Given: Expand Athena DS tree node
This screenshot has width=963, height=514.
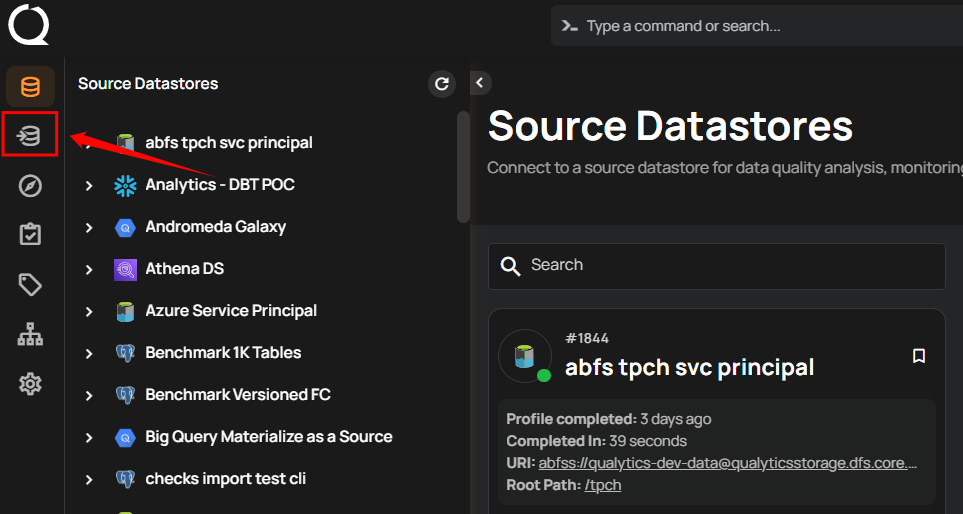Looking at the screenshot, I should (x=89, y=270).
